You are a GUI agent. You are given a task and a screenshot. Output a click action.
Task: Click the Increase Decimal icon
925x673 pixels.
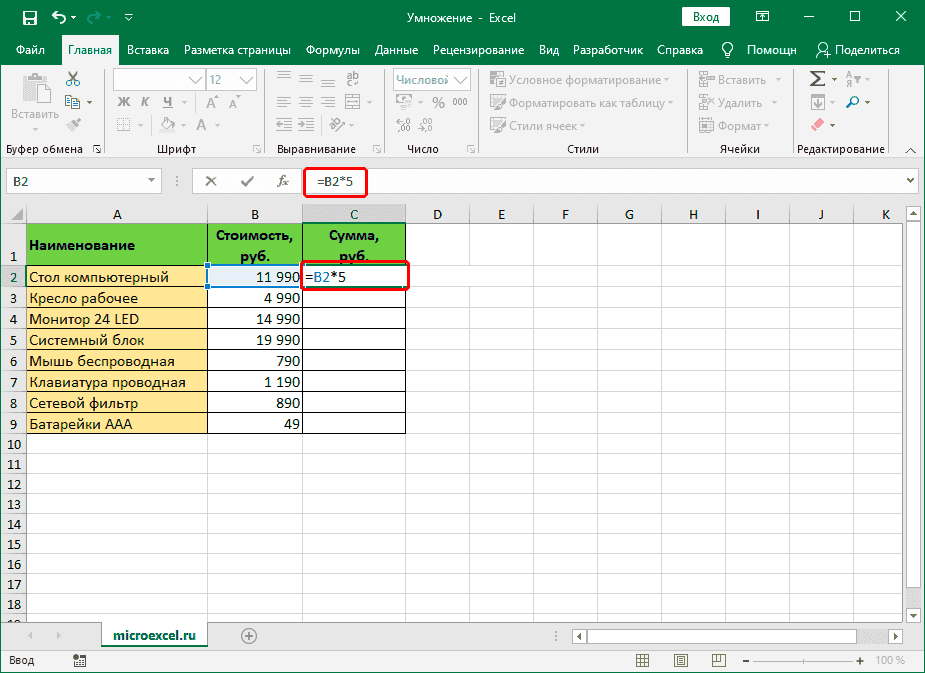405,125
